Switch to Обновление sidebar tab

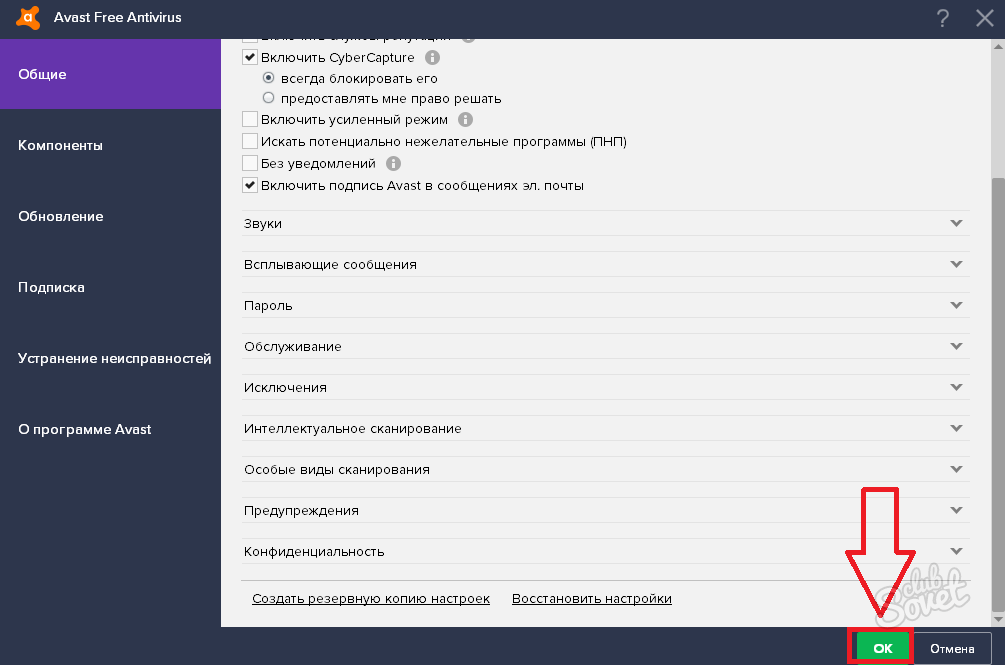[x=60, y=216]
